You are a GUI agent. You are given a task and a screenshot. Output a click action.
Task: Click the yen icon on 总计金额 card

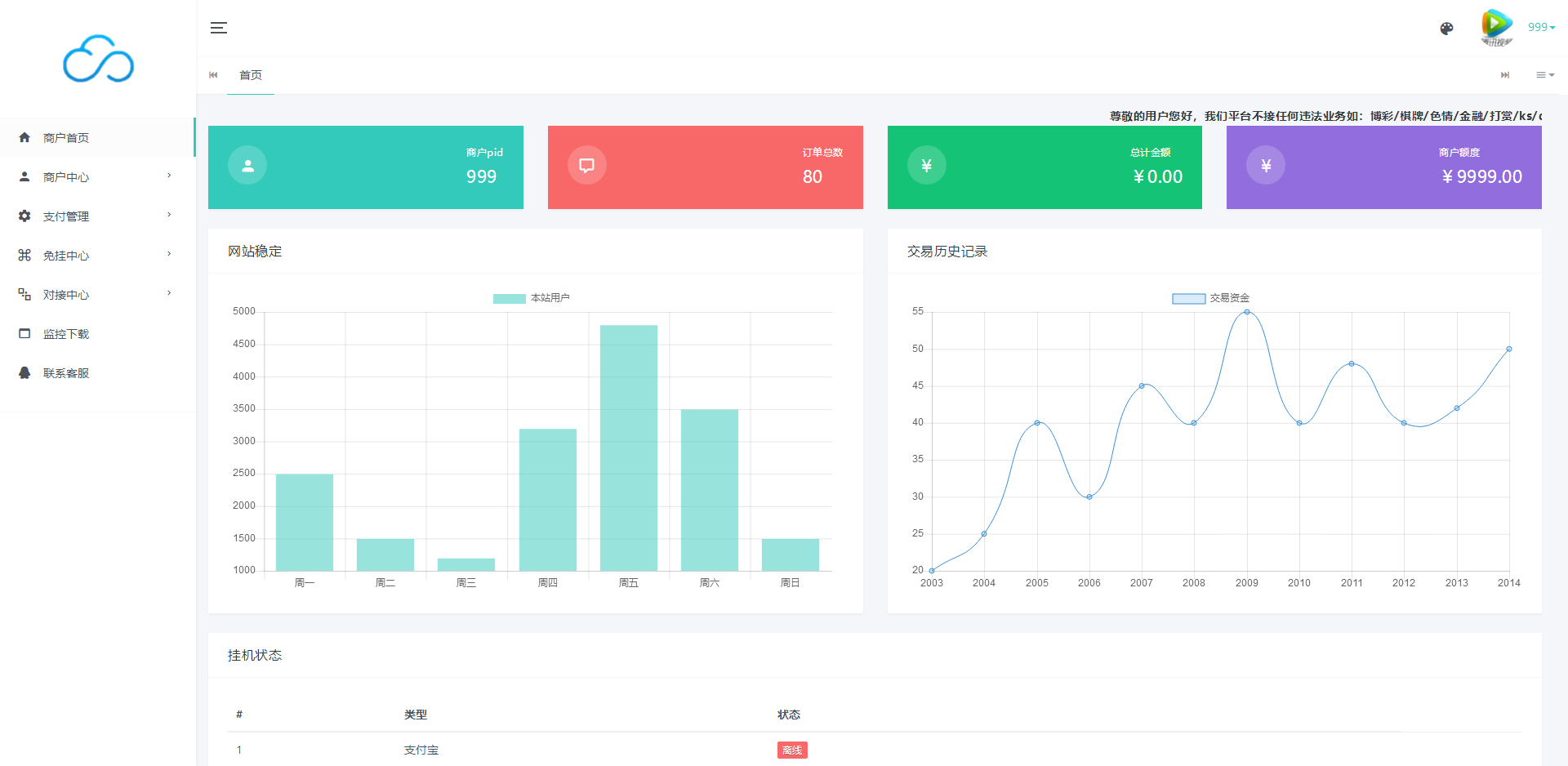click(x=926, y=166)
